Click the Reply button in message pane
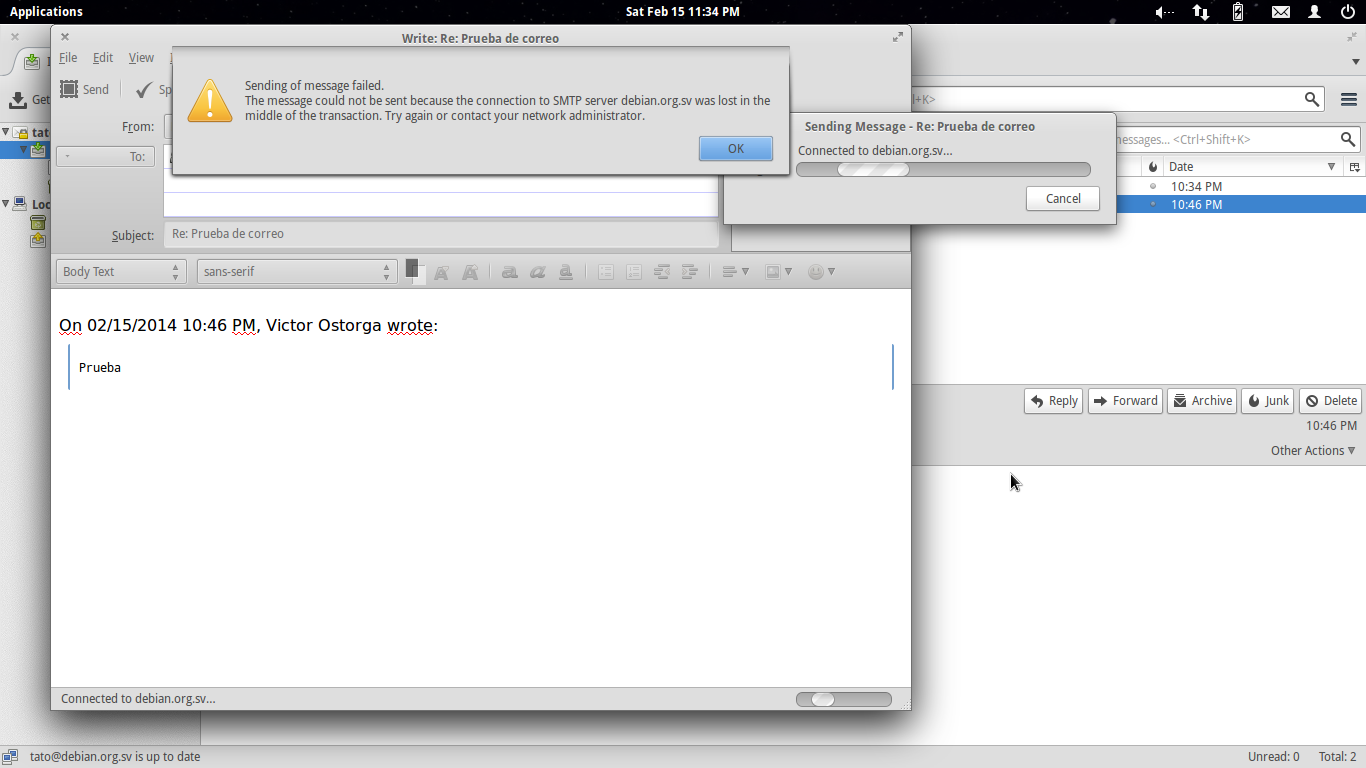The width and height of the screenshot is (1366, 768). (1053, 401)
